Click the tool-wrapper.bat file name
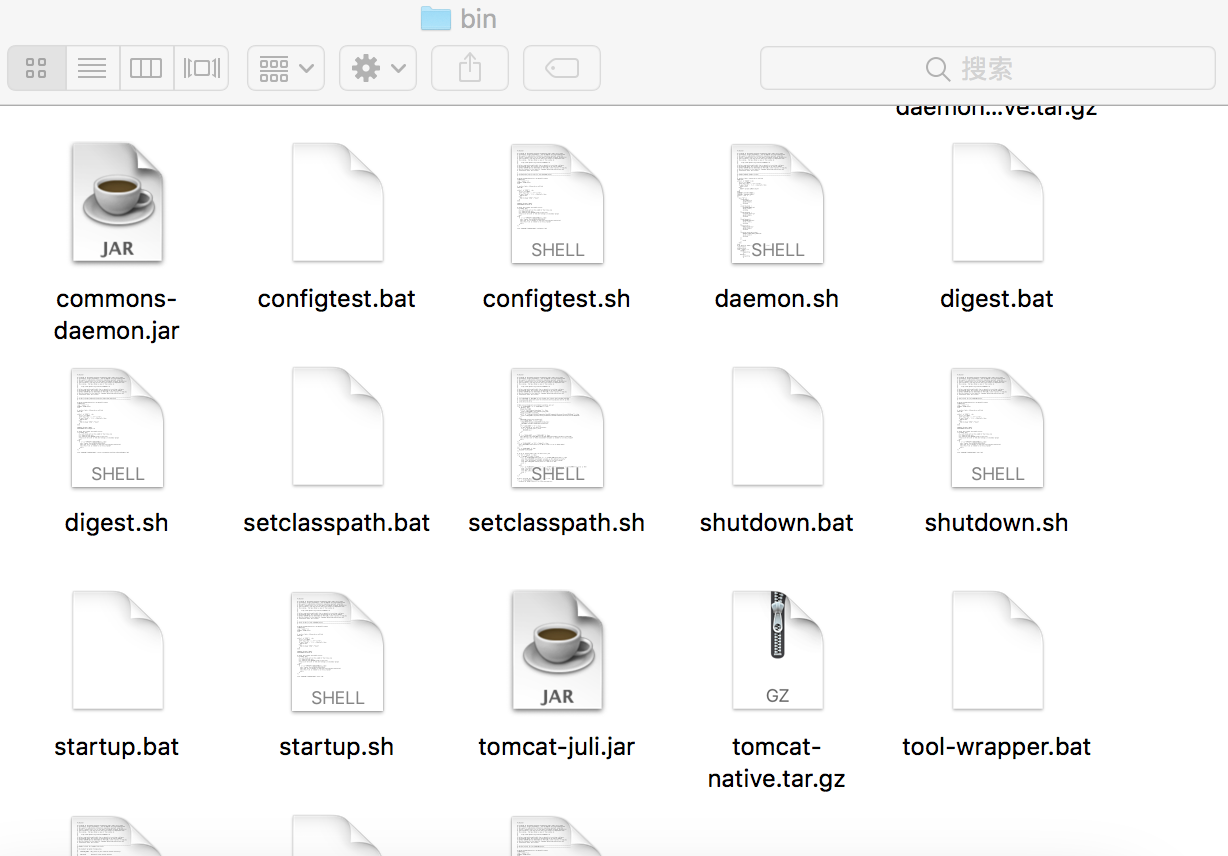This screenshot has height=856, width=1228. 997,747
